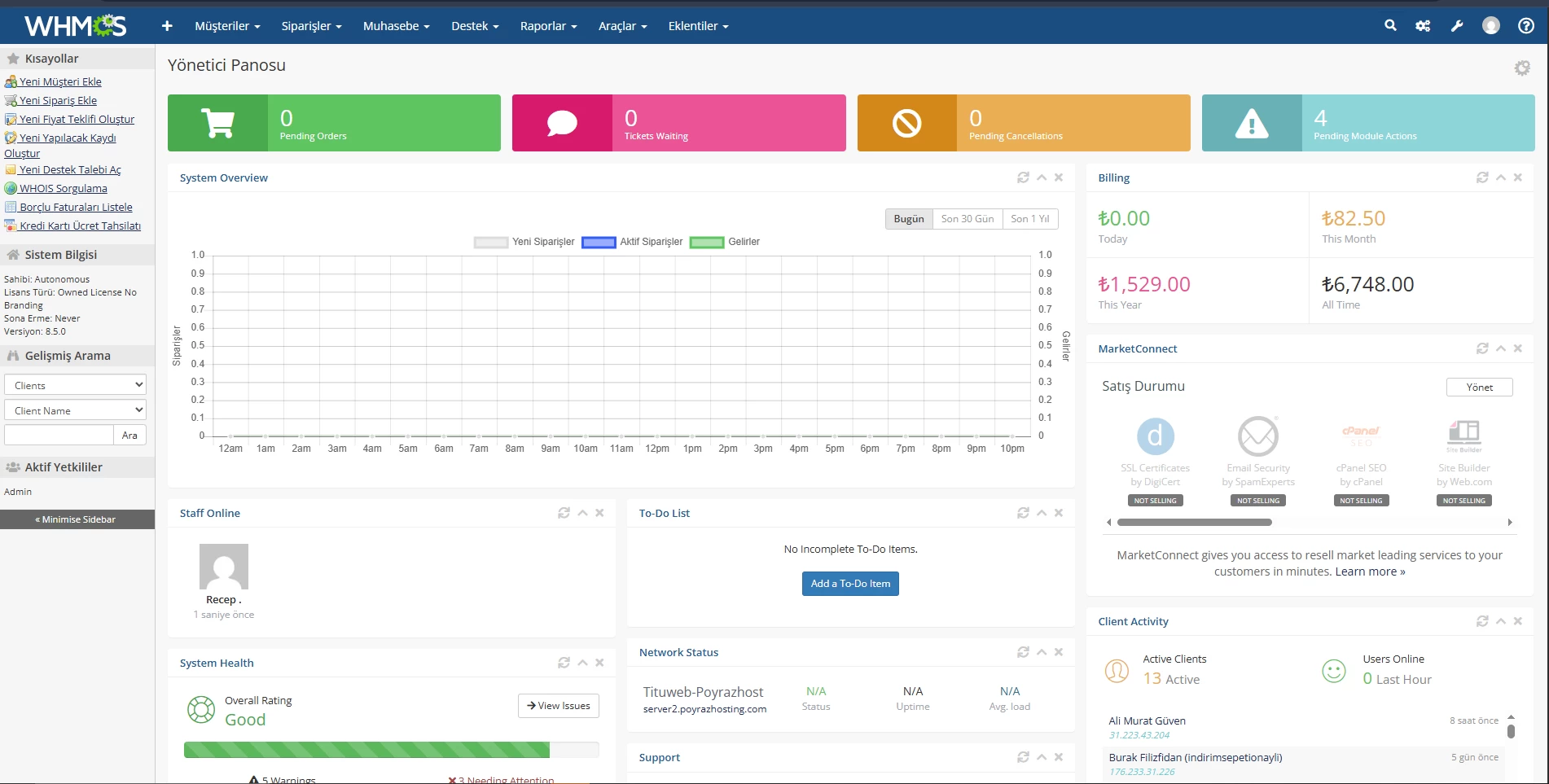Open the user account avatar icon
This screenshot has width=1549, height=784.
coord(1490,25)
